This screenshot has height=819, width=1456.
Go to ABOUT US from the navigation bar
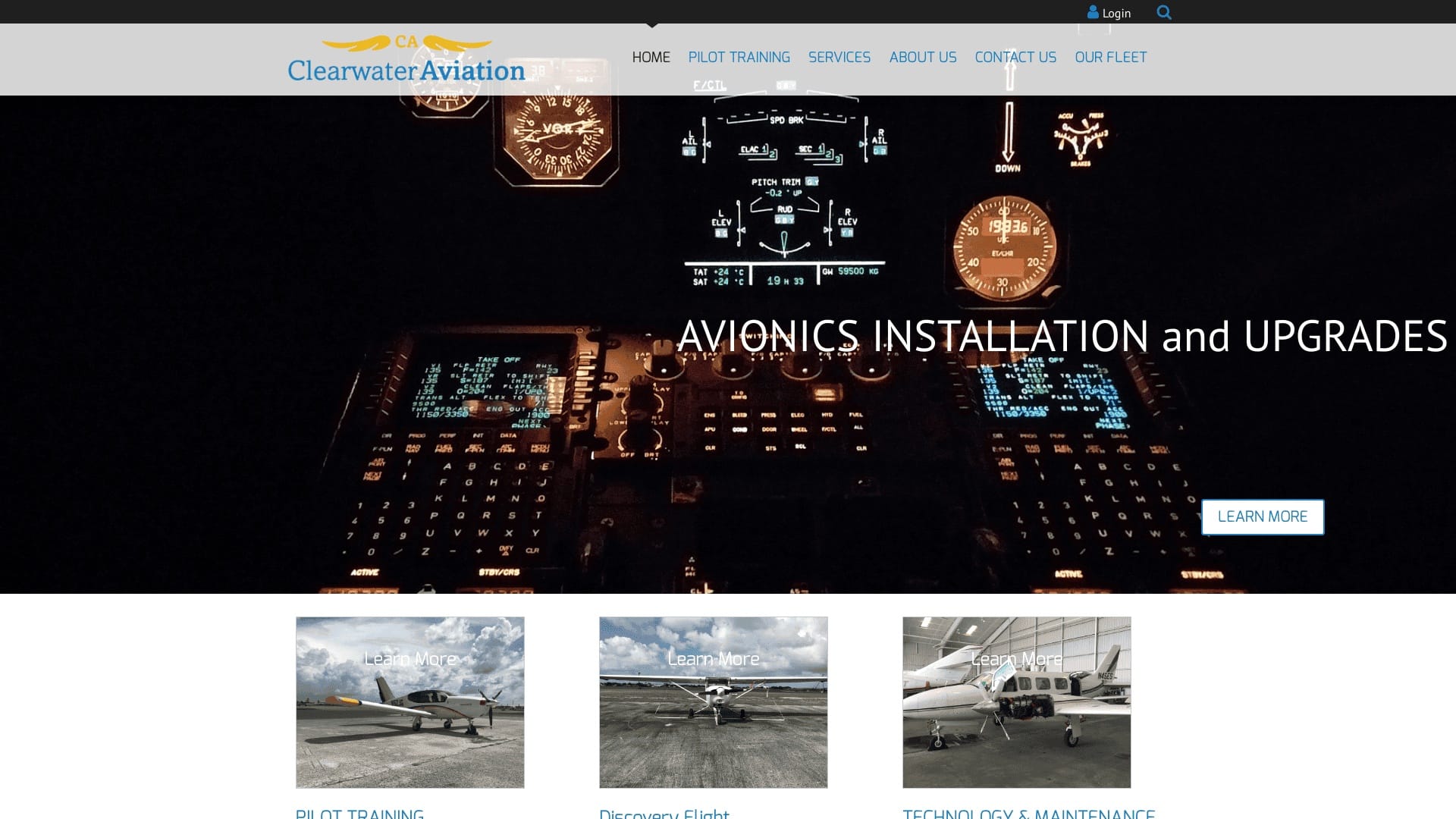point(923,57)
